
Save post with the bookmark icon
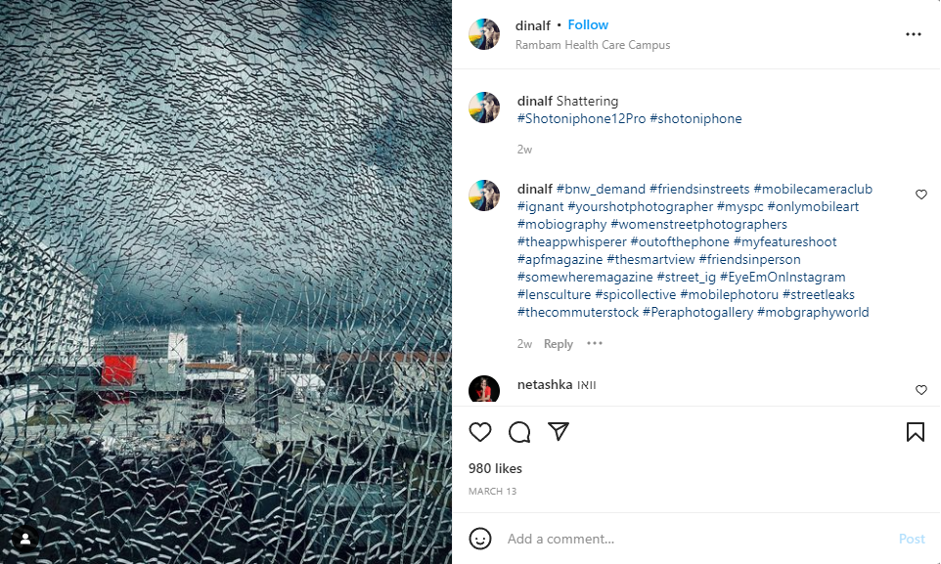[x=915, y=432]
